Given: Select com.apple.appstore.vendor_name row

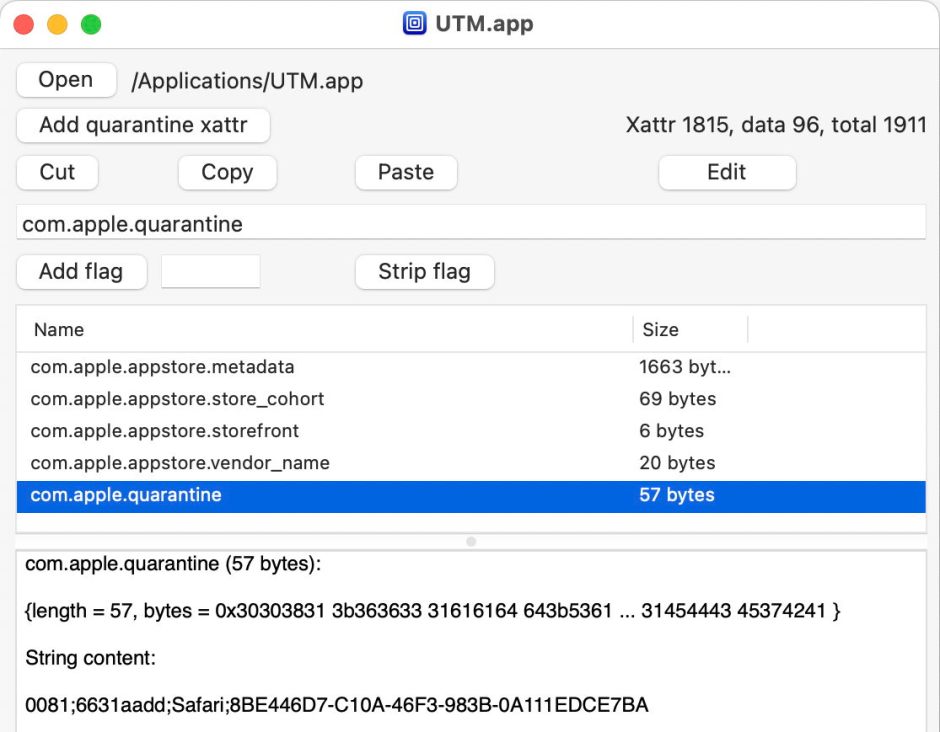Looking at the screenshot, I should coord(471,463).
